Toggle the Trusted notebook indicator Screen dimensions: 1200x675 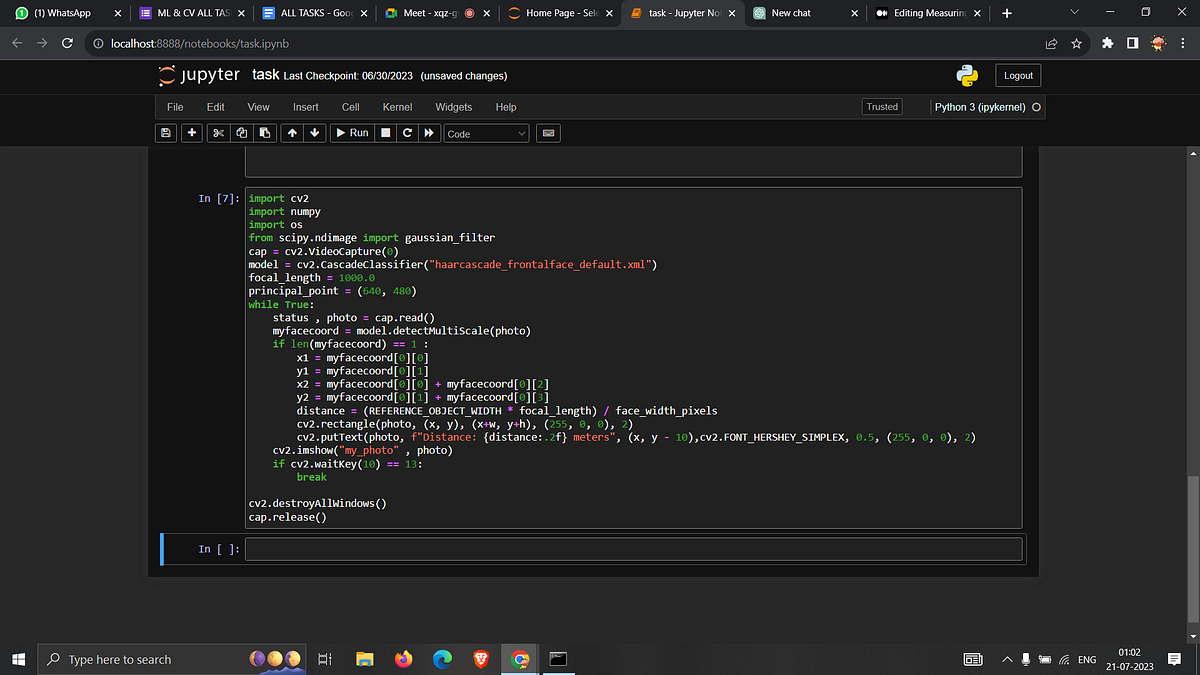(882, 107)
